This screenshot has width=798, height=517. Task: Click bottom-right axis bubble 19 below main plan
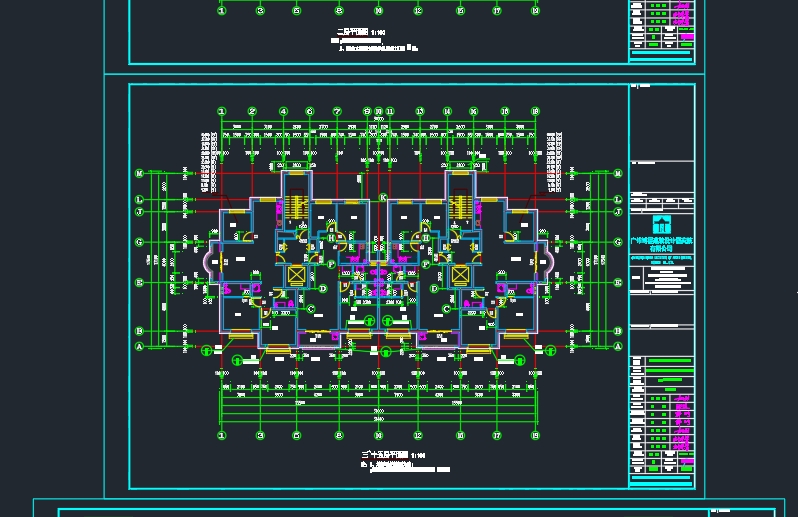(x=535, y=435)
